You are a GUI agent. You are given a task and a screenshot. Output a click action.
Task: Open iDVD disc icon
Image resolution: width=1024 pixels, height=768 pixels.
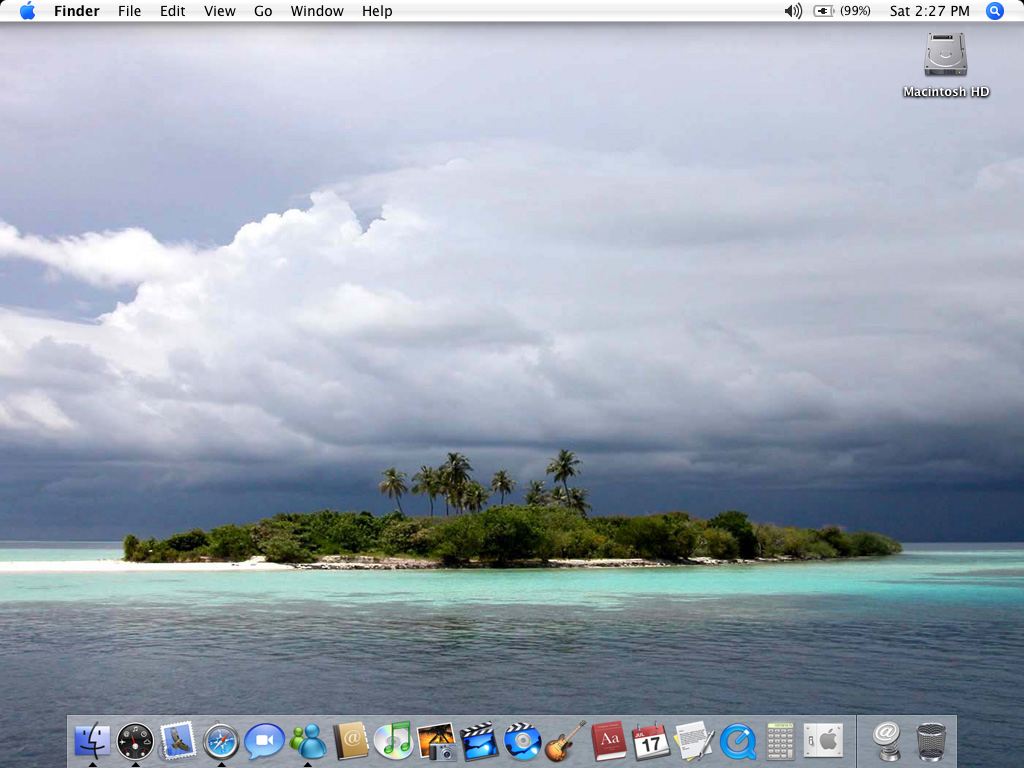pos(522,741)
